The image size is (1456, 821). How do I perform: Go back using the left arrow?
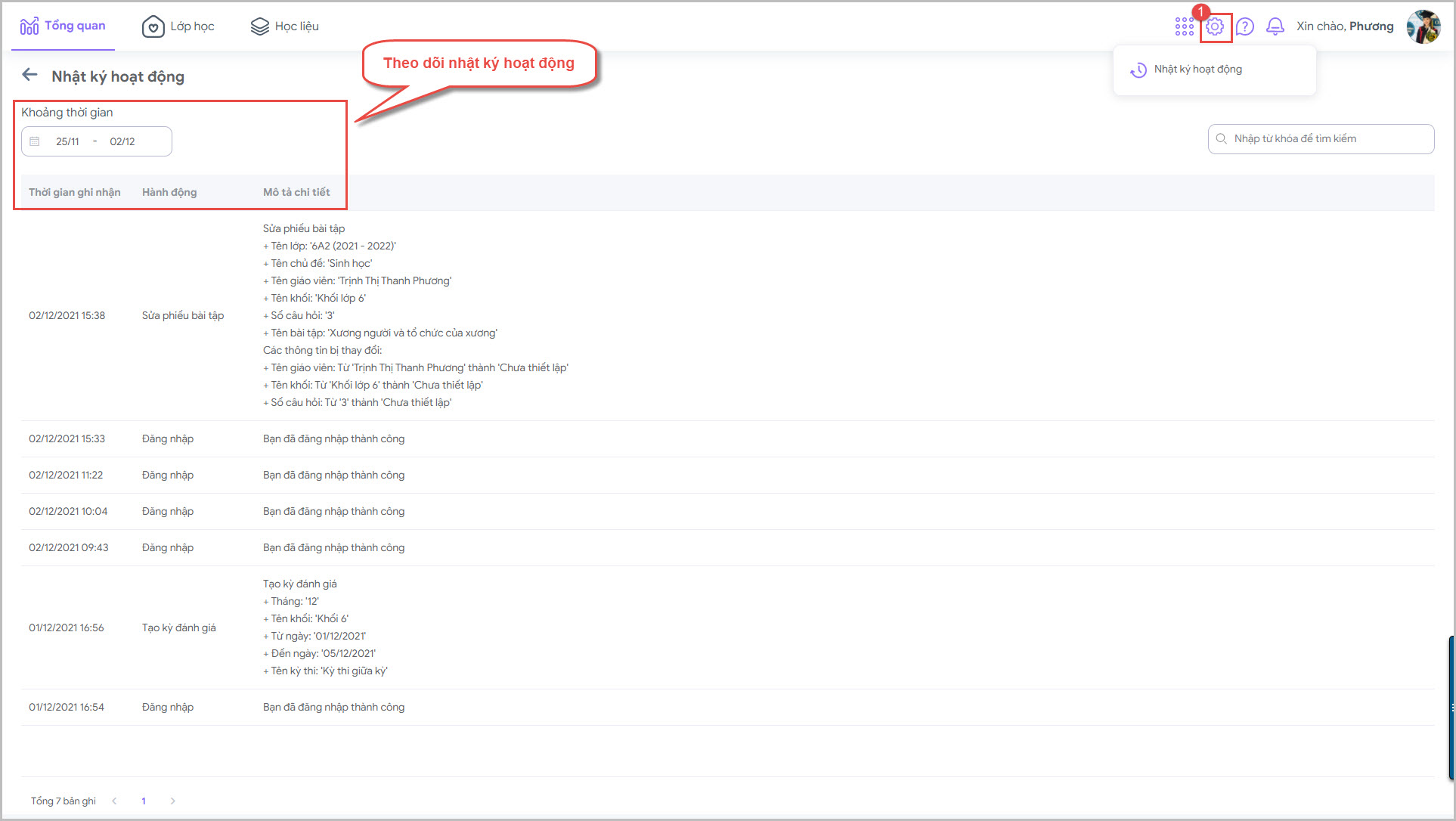click(x=29, y=75)
